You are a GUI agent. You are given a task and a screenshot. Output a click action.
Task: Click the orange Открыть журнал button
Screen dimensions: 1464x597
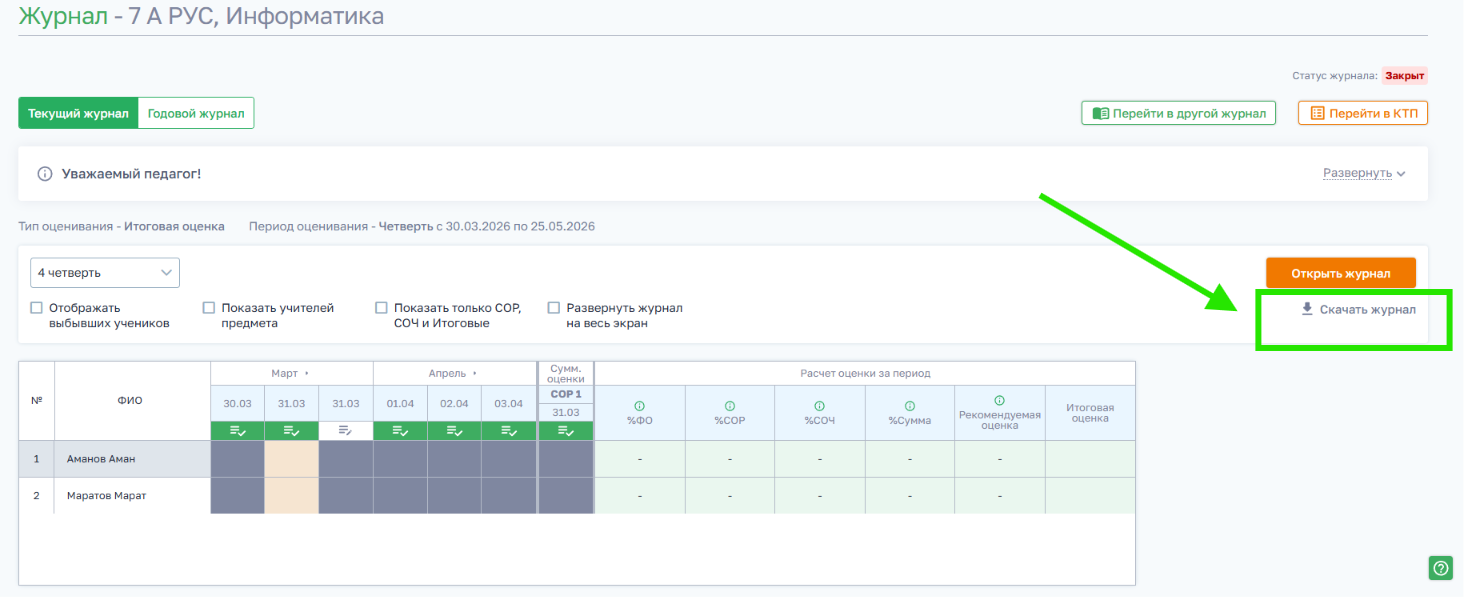1341,273
